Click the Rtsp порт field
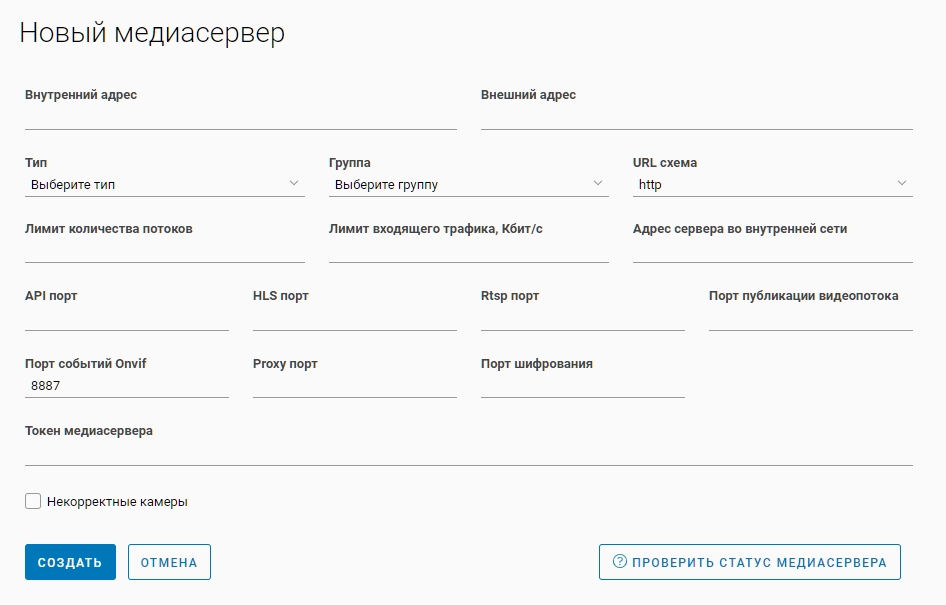This screenshot has height=605, width=946. click(x=582, y=318)
